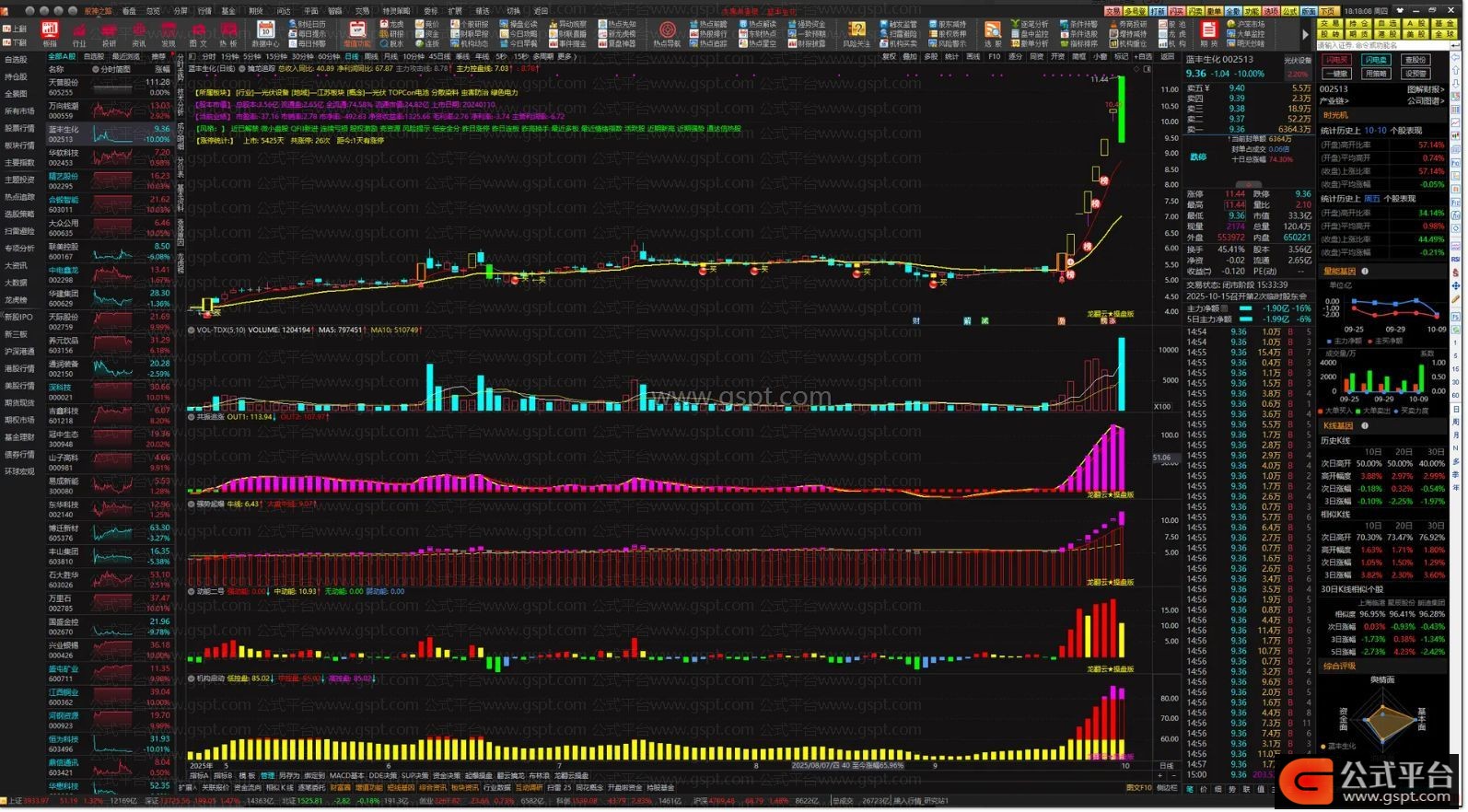Click the 期货 red document icon
This screenshot has width=1468, height=812.
pos(1208,29)
